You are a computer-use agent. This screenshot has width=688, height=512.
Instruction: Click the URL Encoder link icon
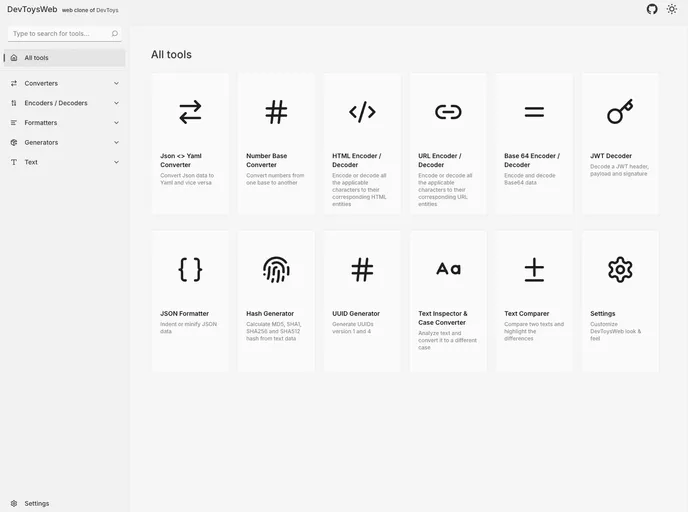[x=448, y=112]
